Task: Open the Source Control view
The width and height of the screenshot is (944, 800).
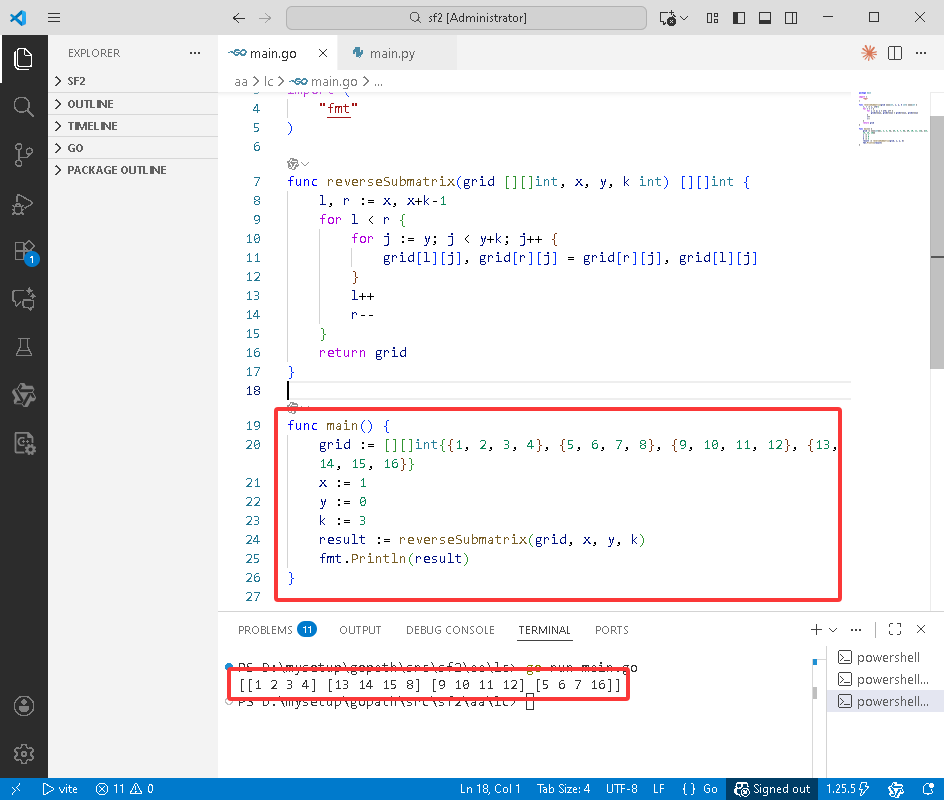Action: (23, 155)
